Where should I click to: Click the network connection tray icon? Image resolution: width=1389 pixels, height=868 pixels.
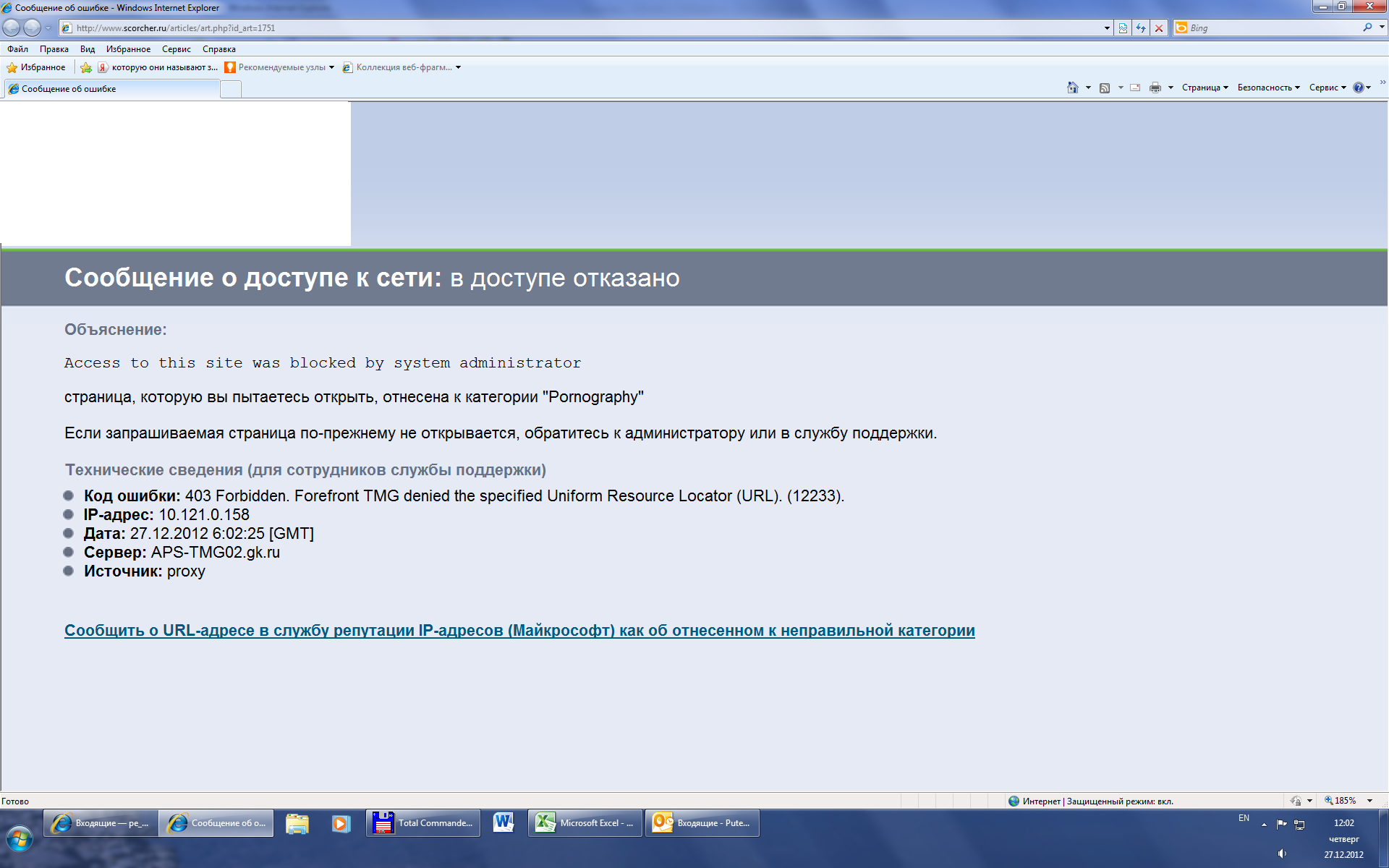[x=1299, y=824]
